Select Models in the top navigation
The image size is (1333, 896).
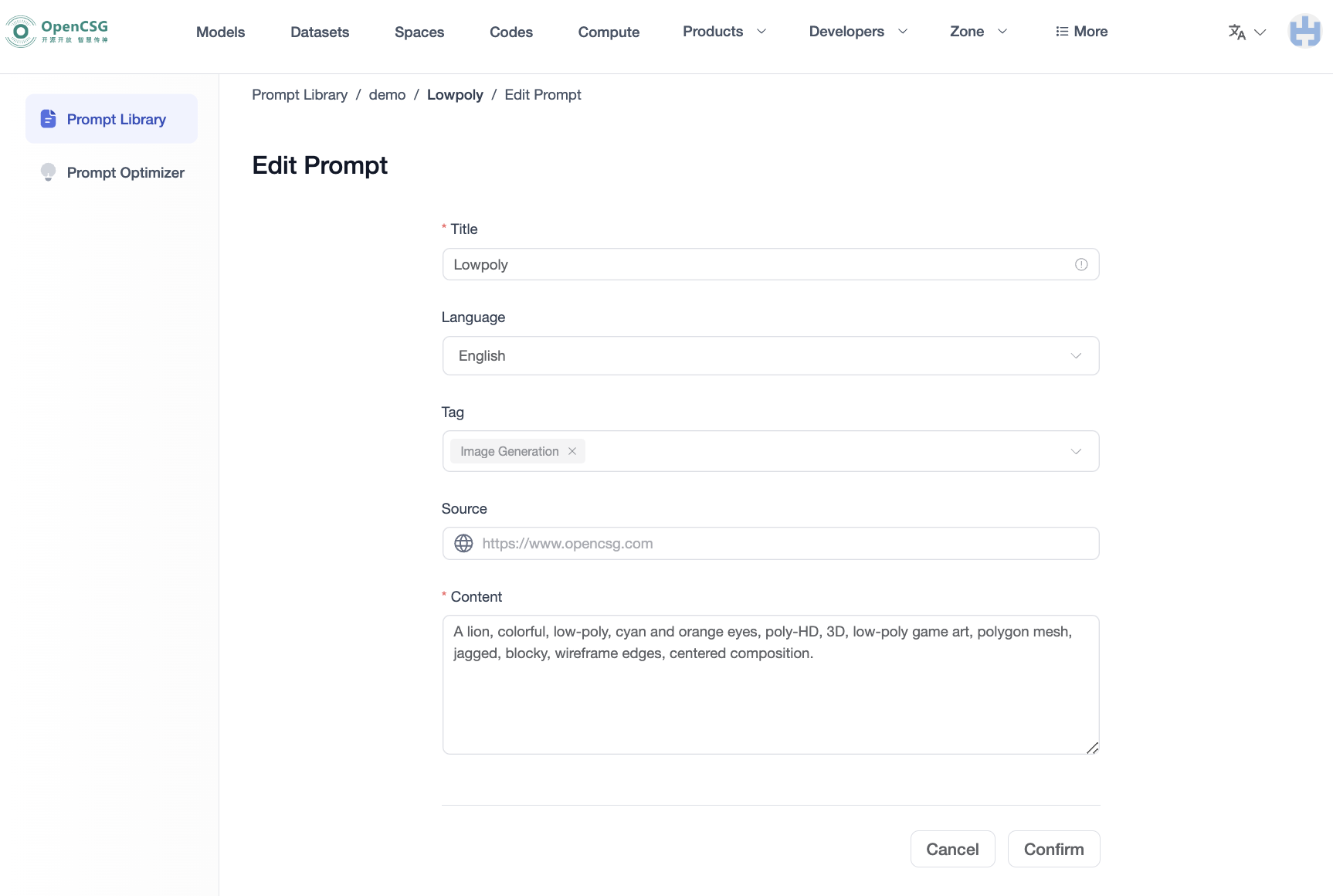tap(220, 32)
